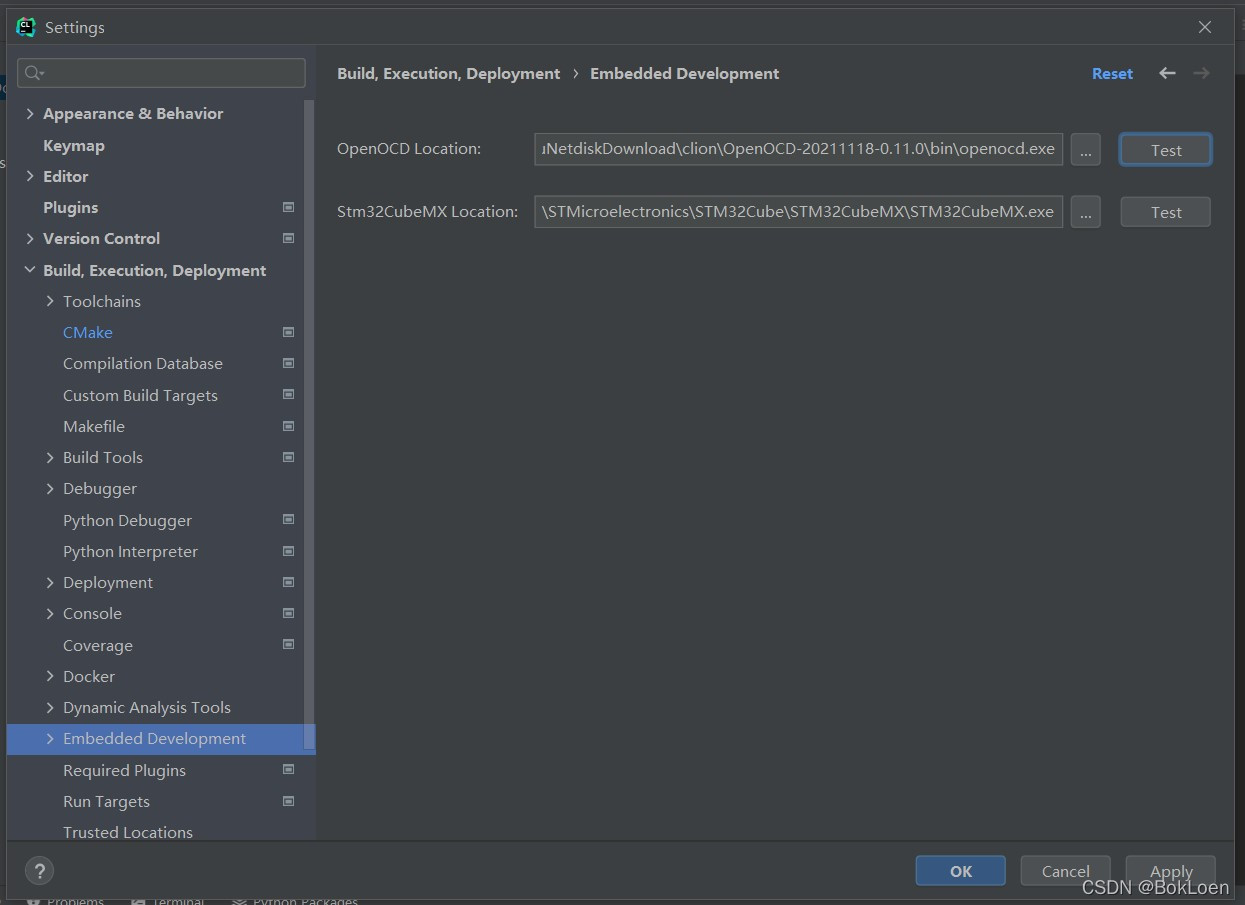Focus the settings search field
Screen dimensions: 1245x905
[x=162, y=73]
